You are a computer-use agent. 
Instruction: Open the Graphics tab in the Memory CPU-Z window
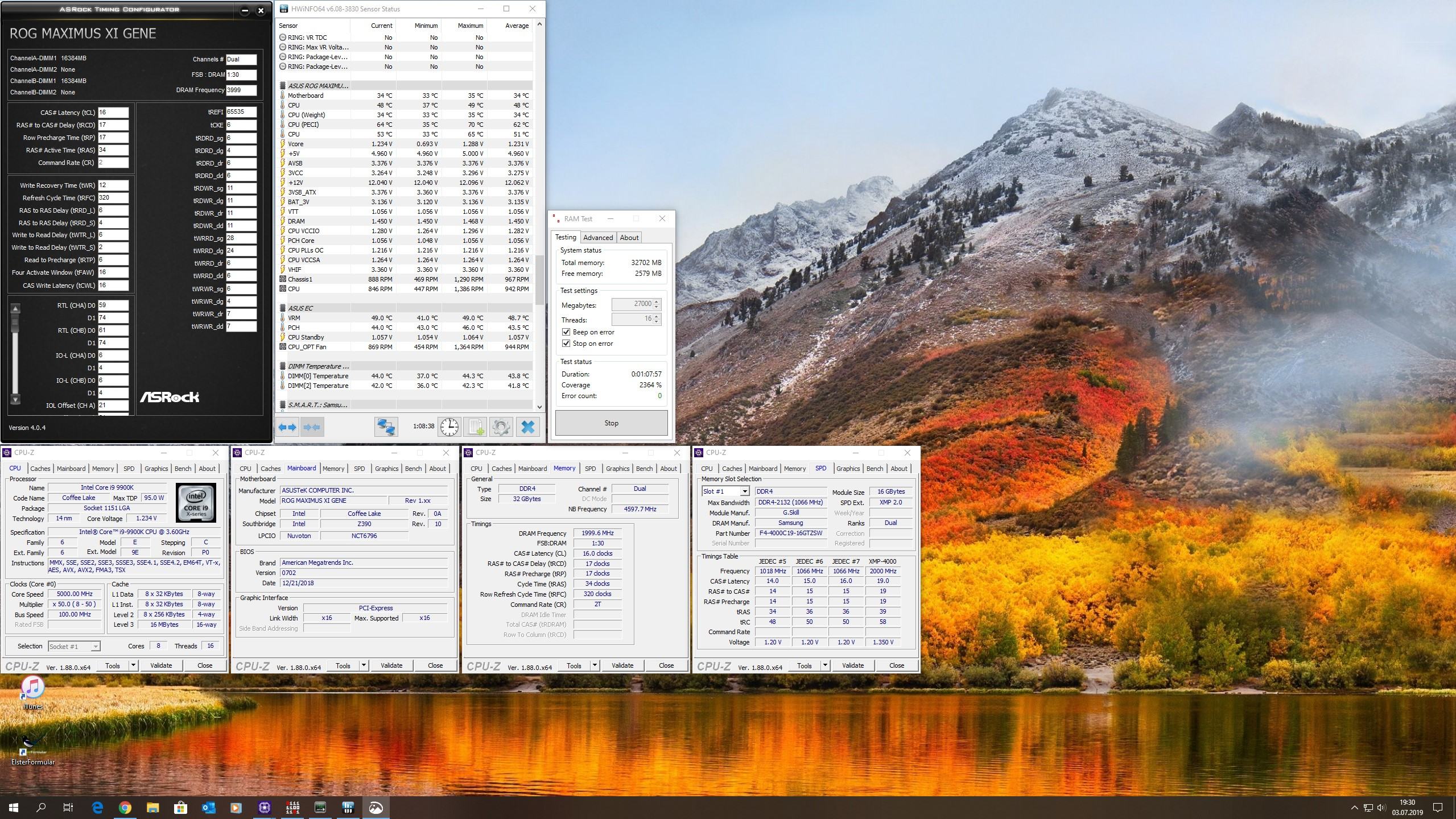tap(618, 469)
